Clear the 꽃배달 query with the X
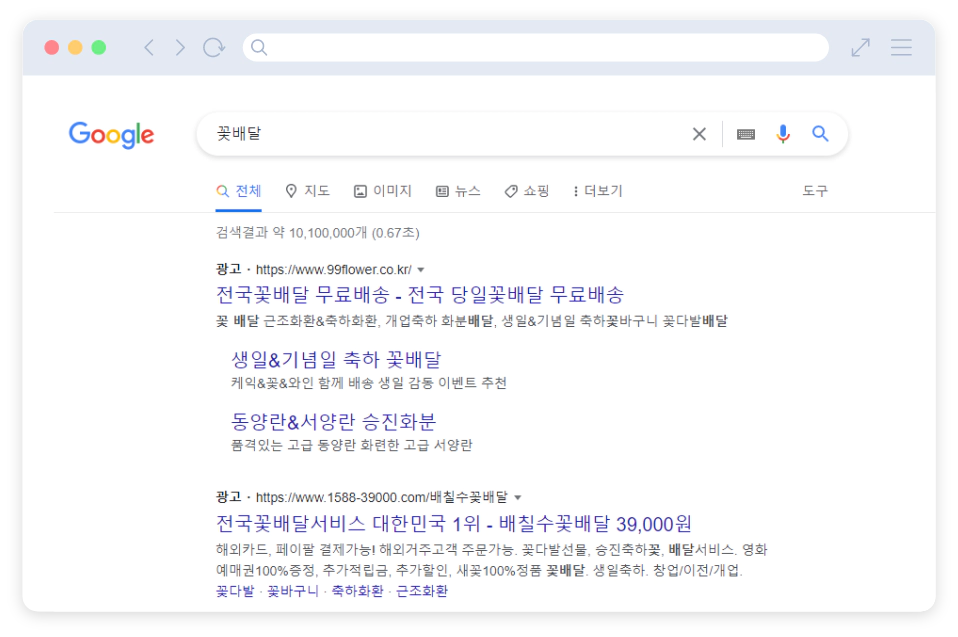The height and width of the screenshot is (637, 958). (x=699, y=133)
